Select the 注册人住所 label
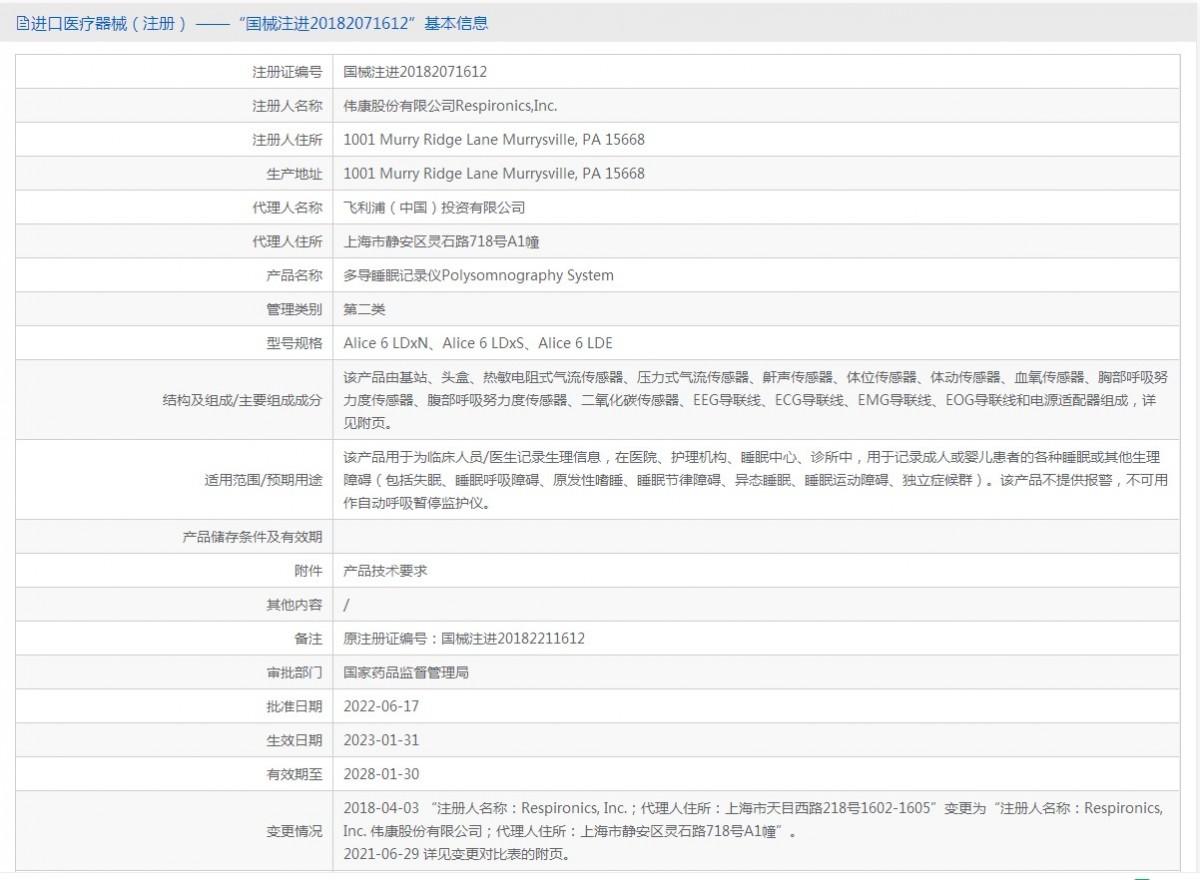The image size is (1200, 880). (x=287, y=140)
